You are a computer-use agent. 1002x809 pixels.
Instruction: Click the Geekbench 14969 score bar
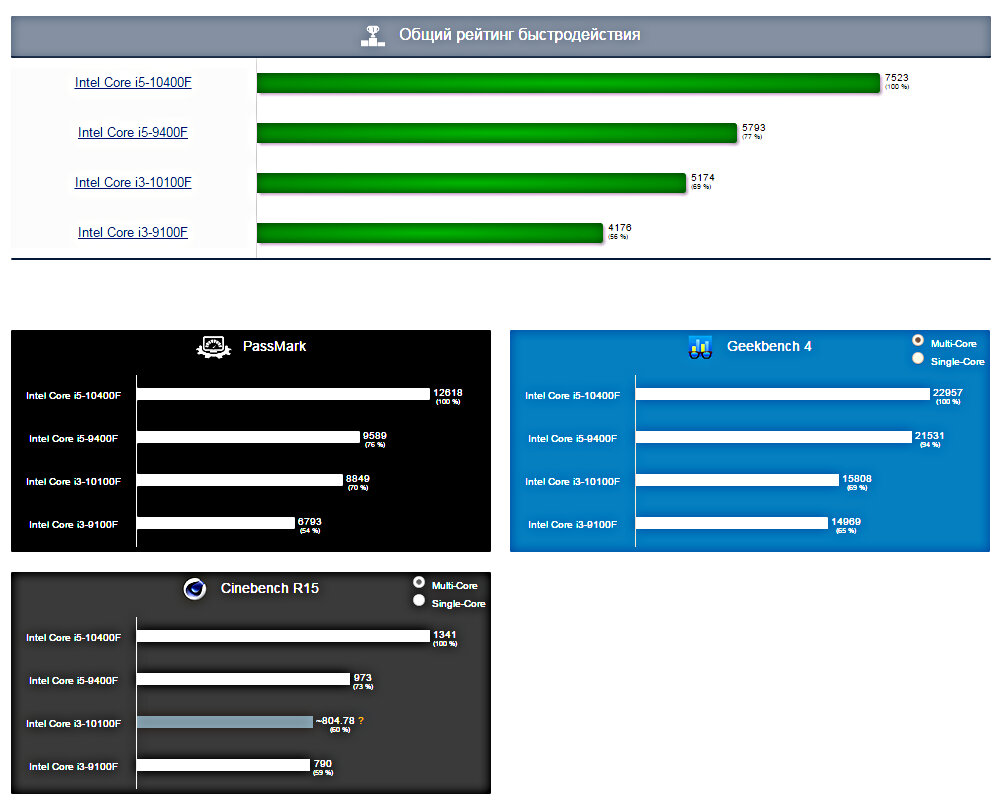tap(732, 523)
